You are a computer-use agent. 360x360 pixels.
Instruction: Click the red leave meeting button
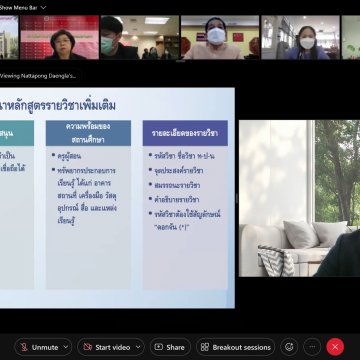coord(335,347)
